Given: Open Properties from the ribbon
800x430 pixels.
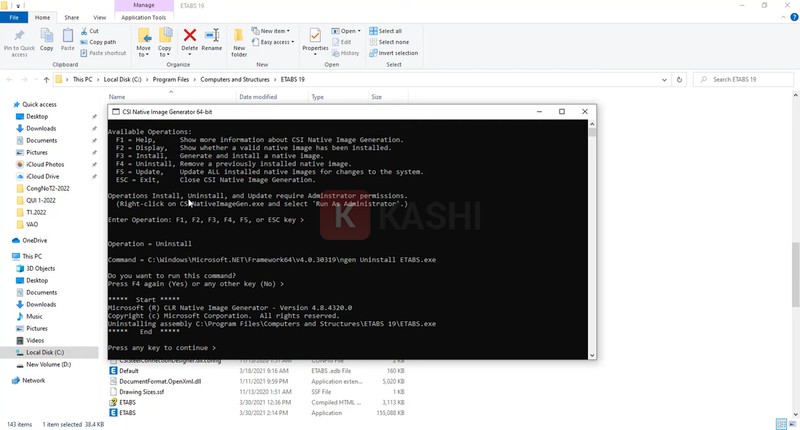Looking at the screenshot, I should point(315,40).
